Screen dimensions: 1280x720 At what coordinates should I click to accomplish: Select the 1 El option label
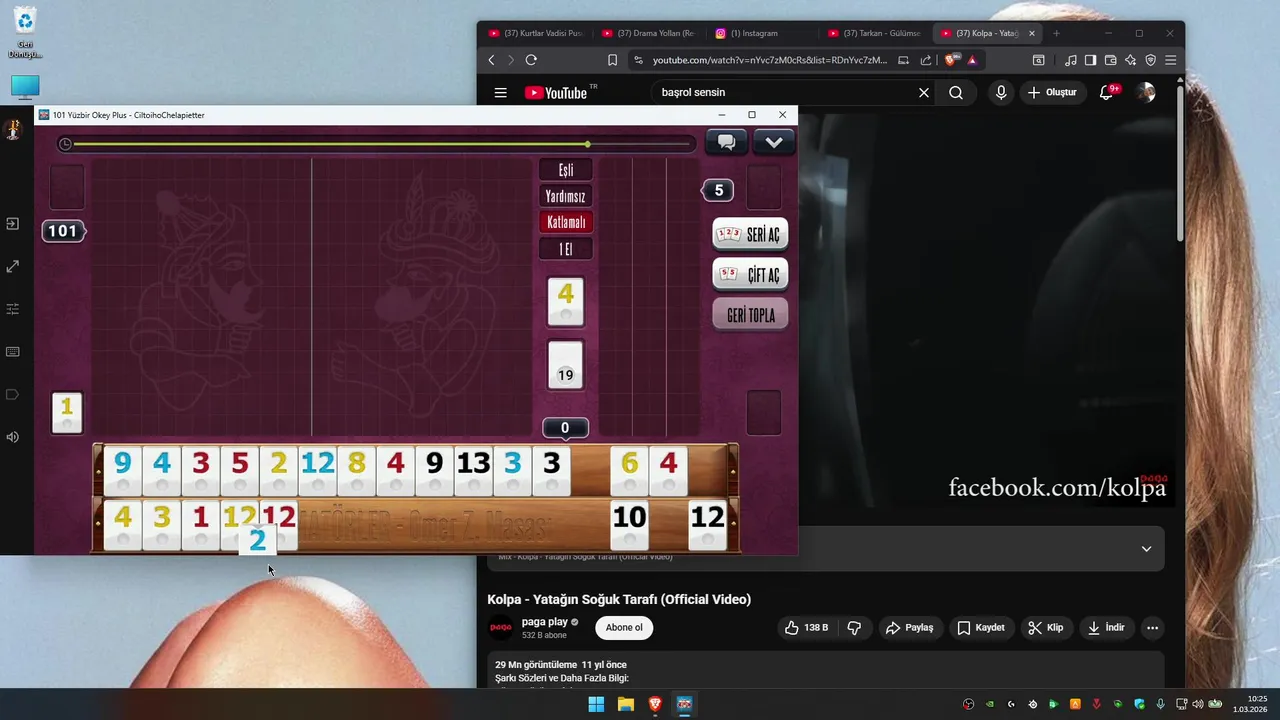(x=566, y=249)
